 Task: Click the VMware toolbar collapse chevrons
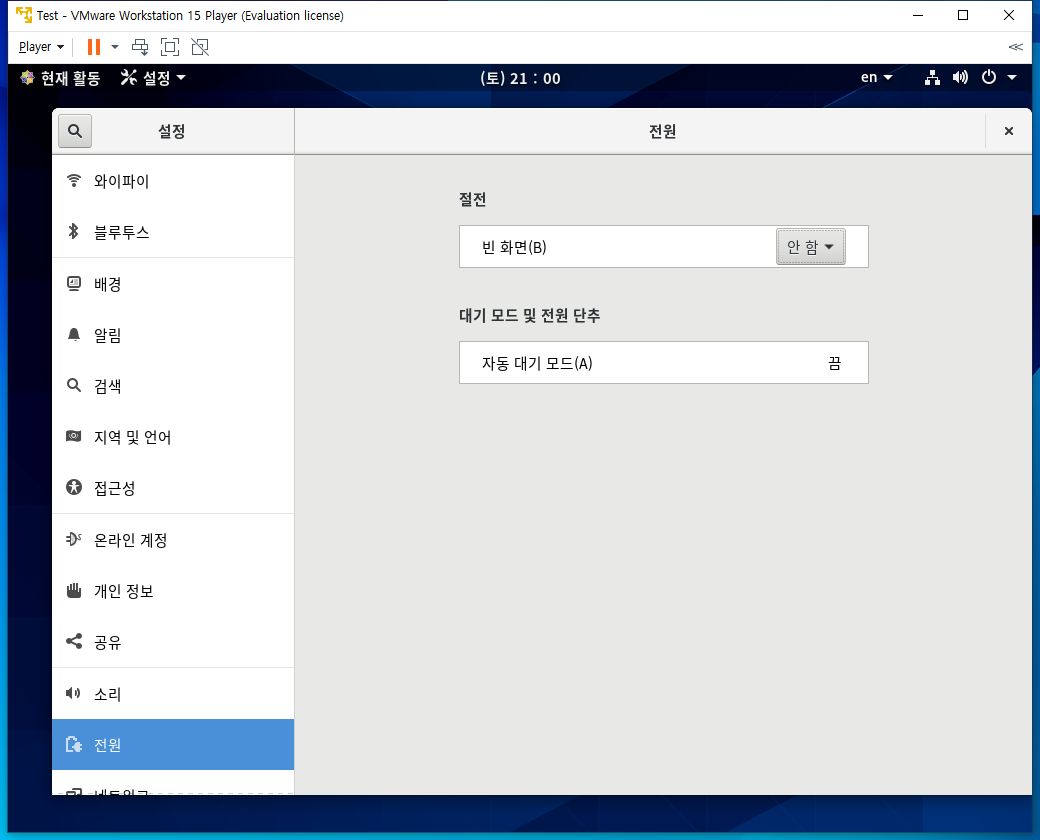click(1015, 47)
